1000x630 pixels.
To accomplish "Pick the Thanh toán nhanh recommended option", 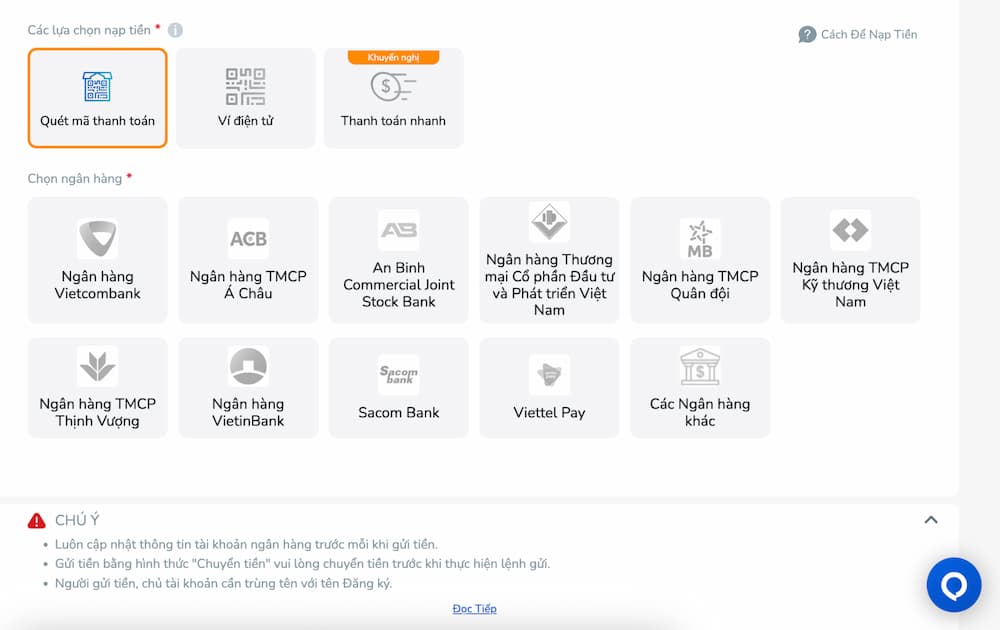I will click(x=393, y=98).
